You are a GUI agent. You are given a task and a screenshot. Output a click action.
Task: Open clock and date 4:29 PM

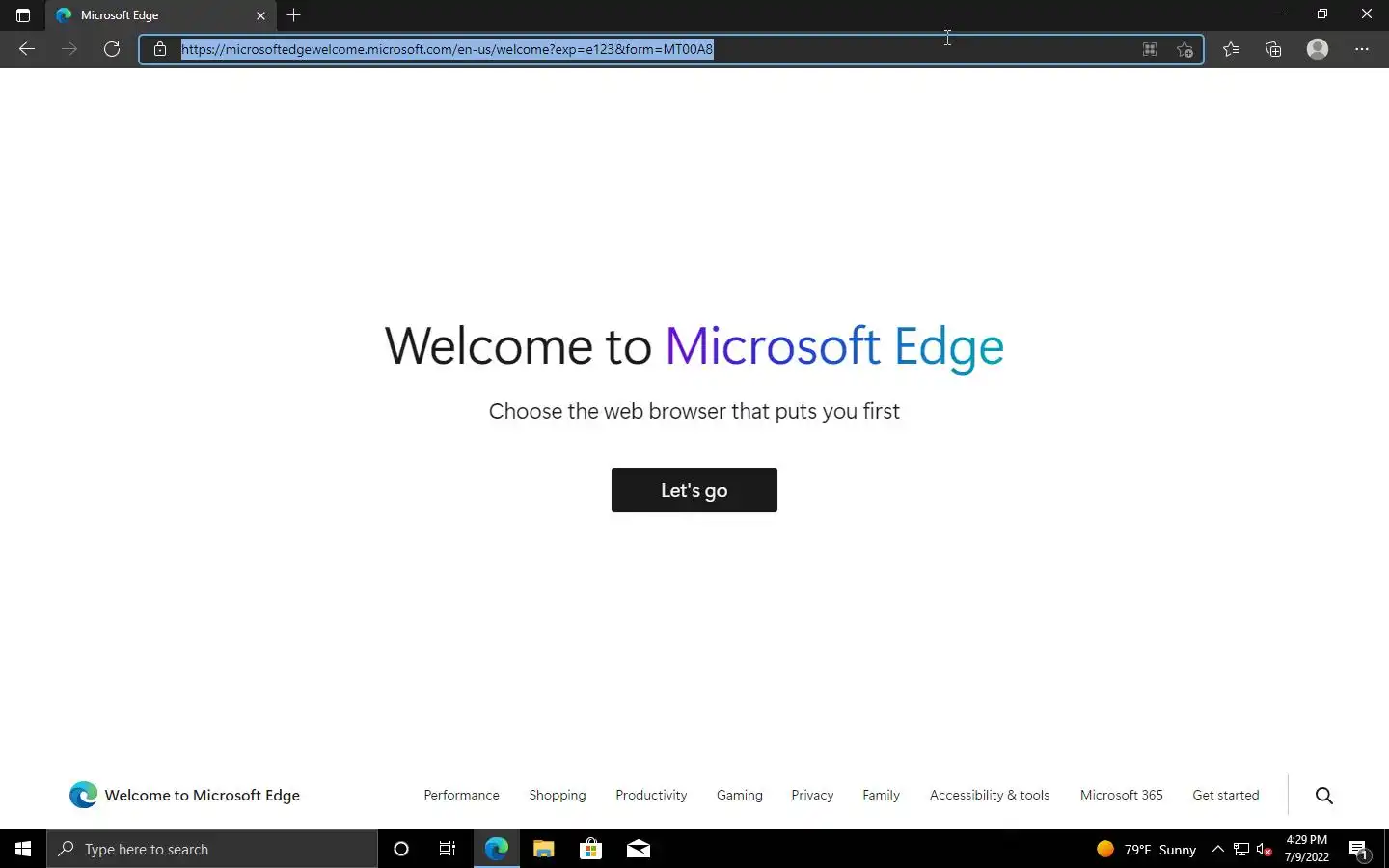coord(1307,849)
